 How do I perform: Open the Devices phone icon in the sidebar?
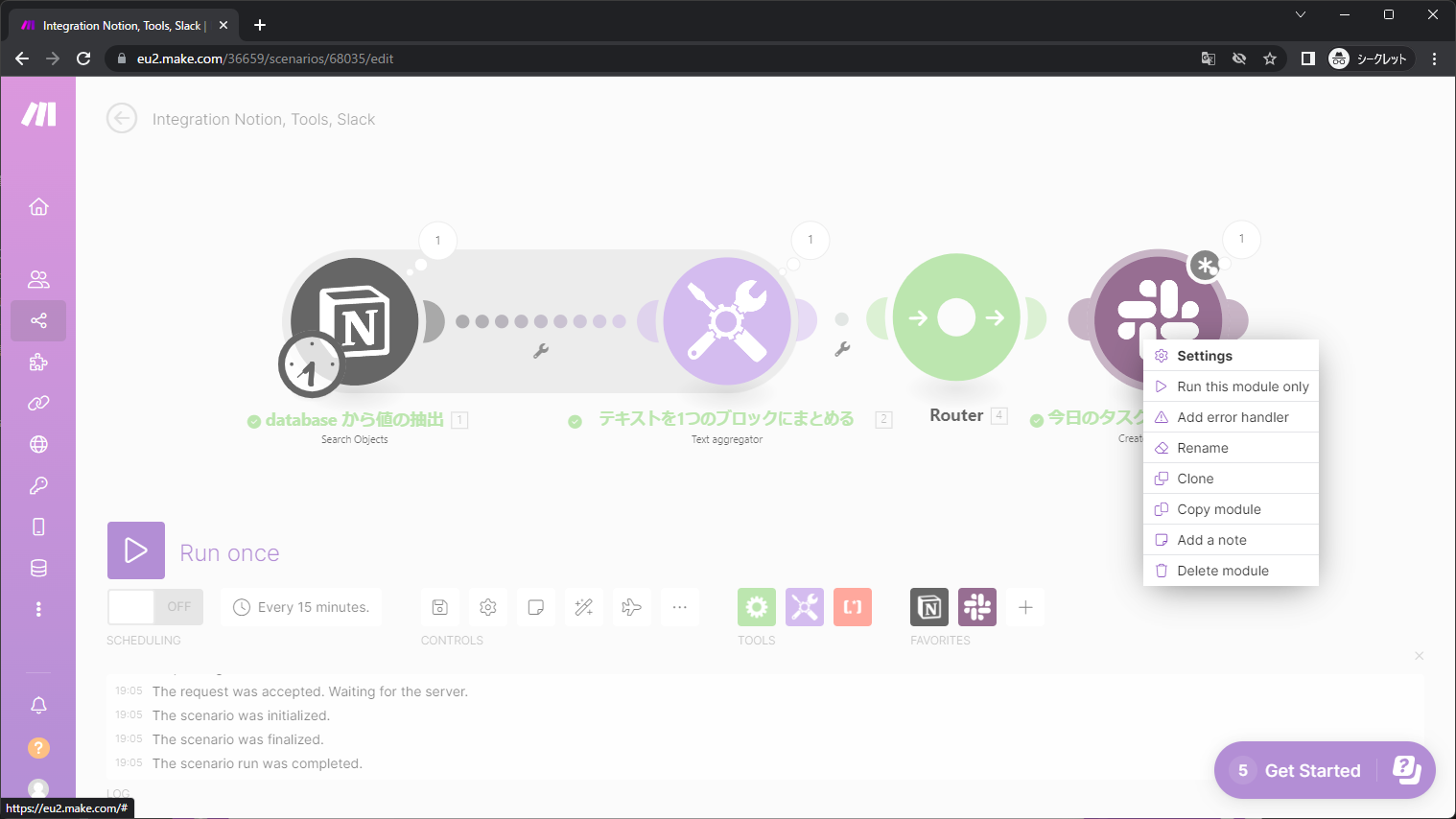(38, 526)
